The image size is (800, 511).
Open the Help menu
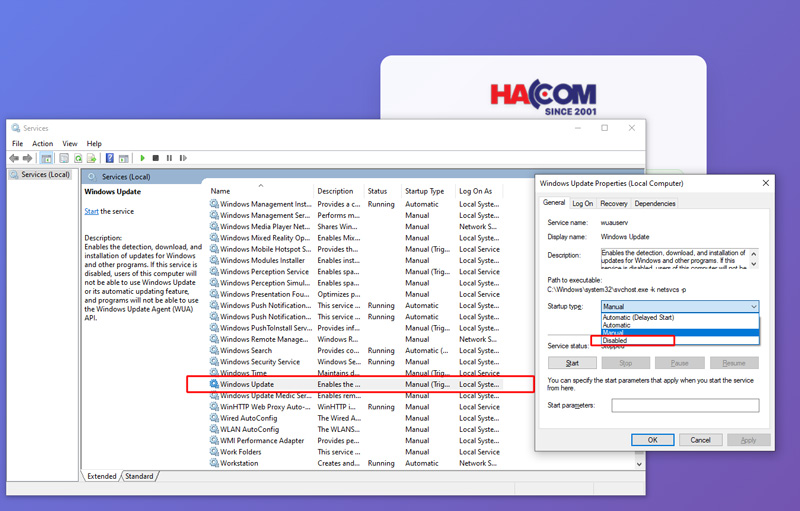(x=94, y=144)
